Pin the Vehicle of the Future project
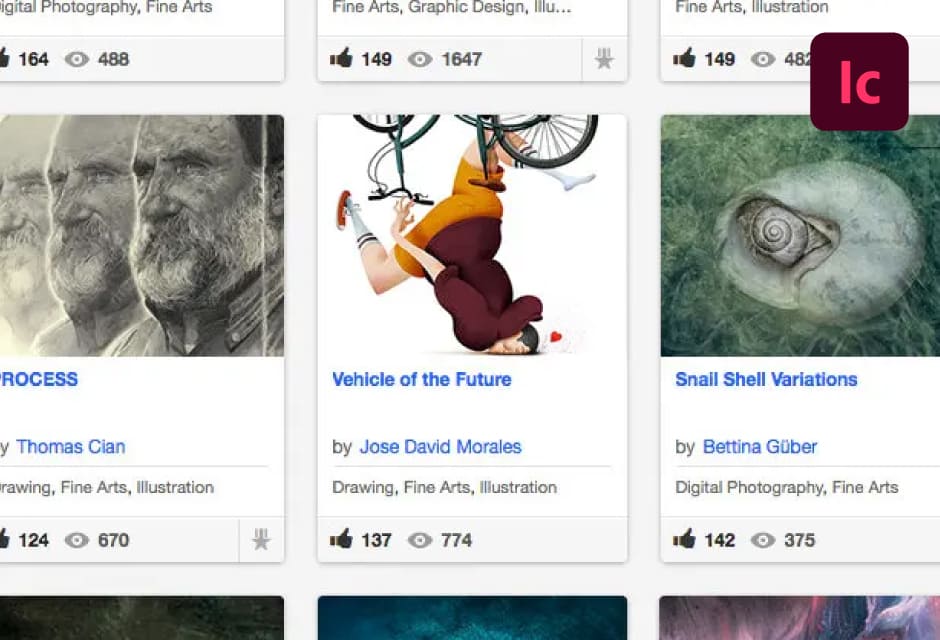This screenshot has width=940, height=640. (604, 540)
